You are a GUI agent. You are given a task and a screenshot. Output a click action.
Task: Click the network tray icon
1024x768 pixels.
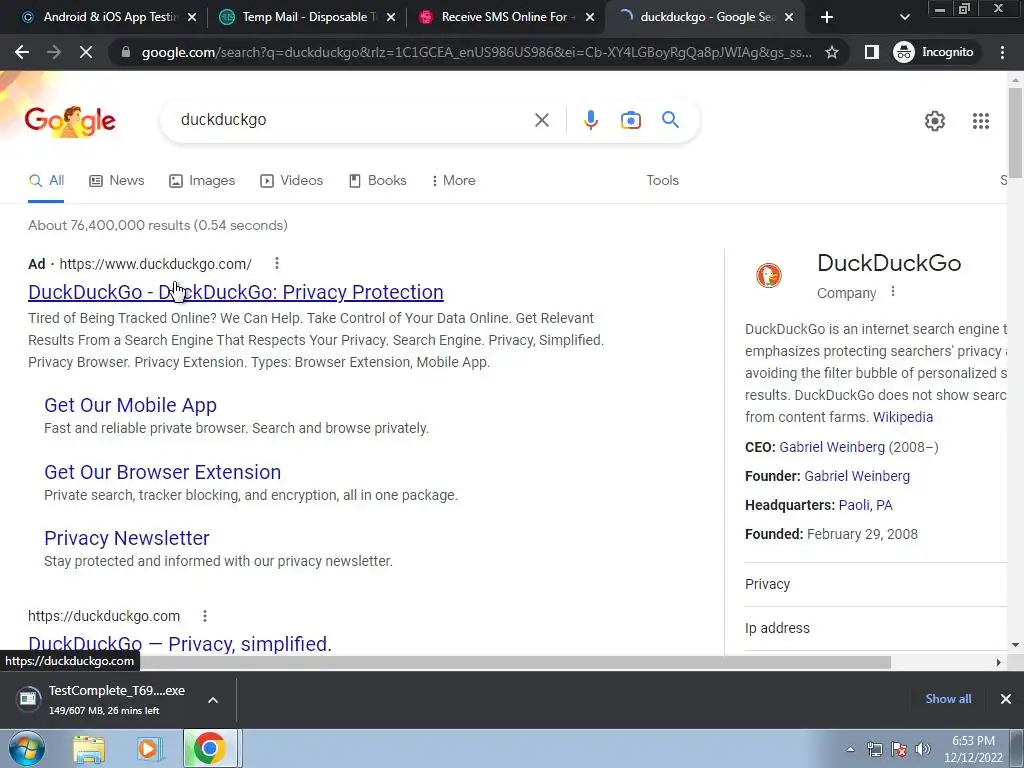(874, 749)
